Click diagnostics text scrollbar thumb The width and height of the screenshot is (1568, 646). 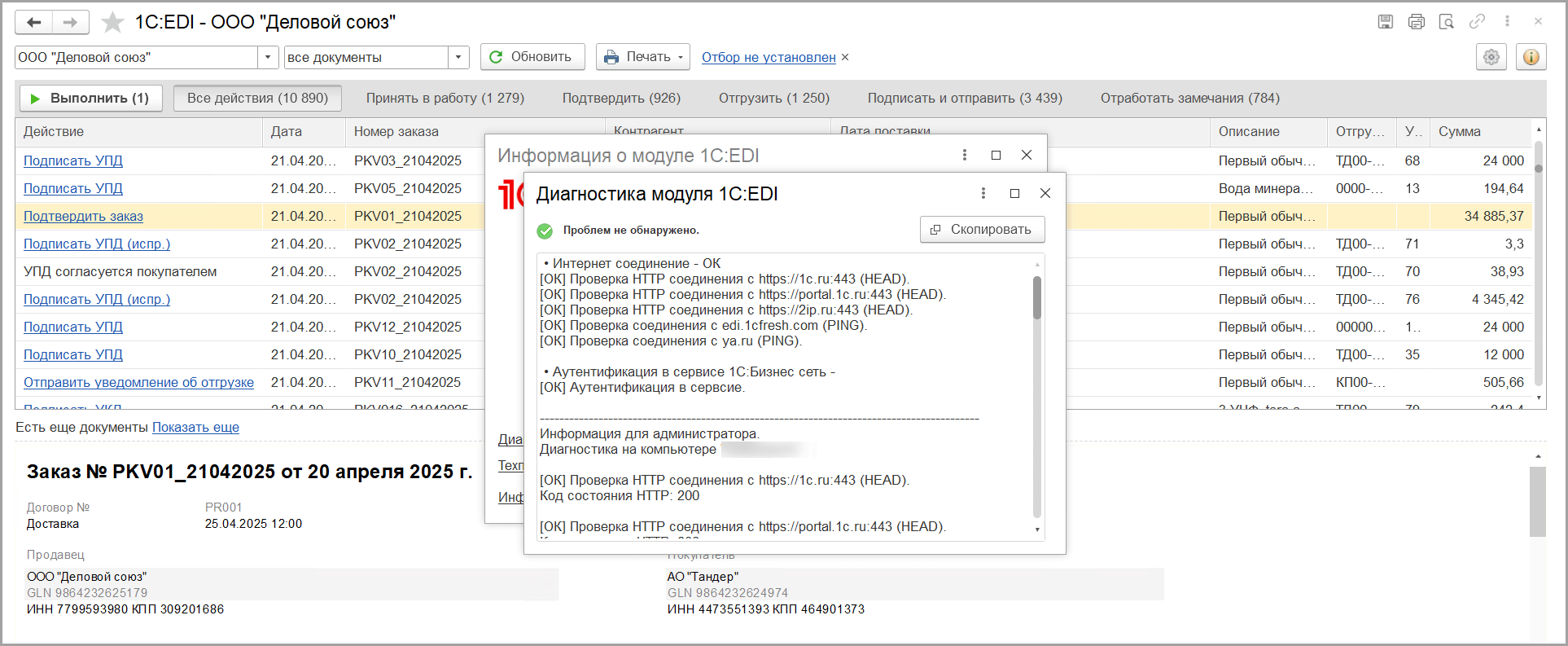tap(1037, 297)
